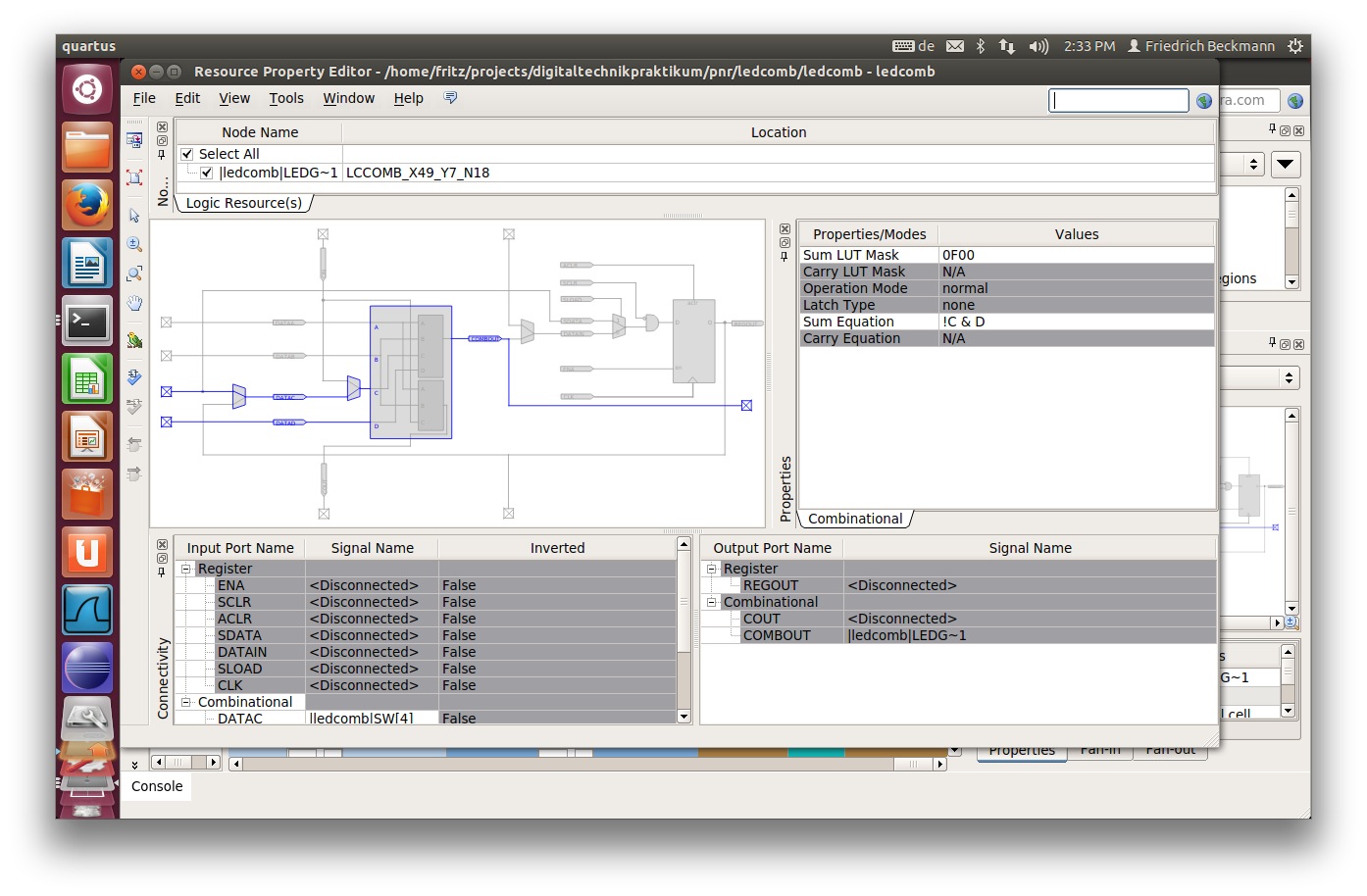Collapse the Combinational group in input ports
Image resolution: width=1367 pixels, height=896 pixels.
[185, 702]
